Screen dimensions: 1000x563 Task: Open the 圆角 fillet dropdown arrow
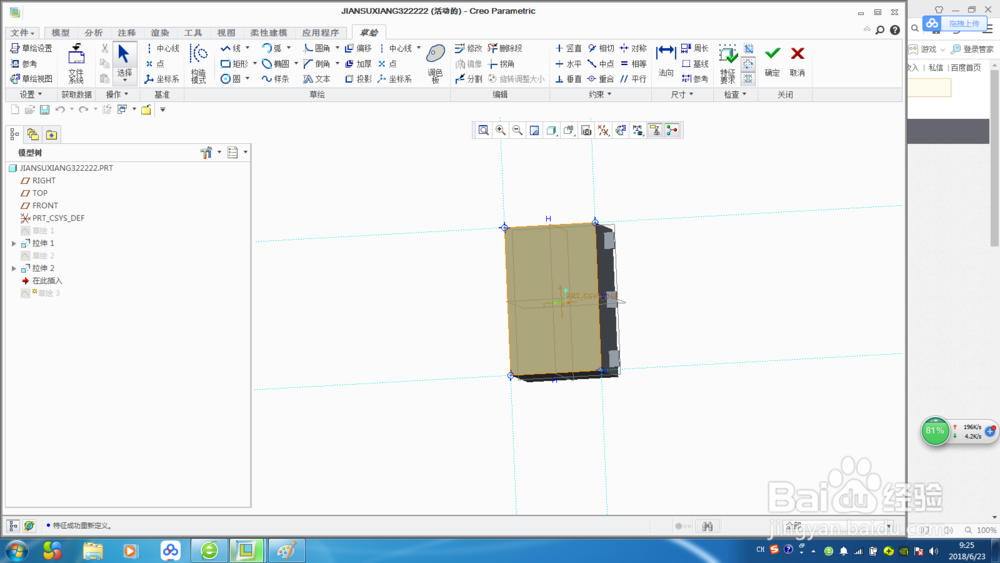[337, 48]
